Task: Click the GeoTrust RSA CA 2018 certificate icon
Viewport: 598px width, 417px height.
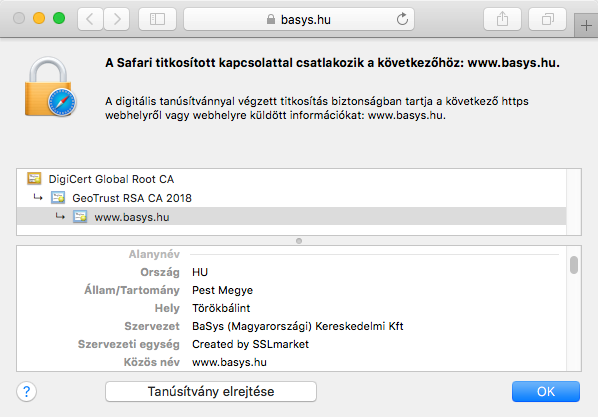Action: coord(58,198)
